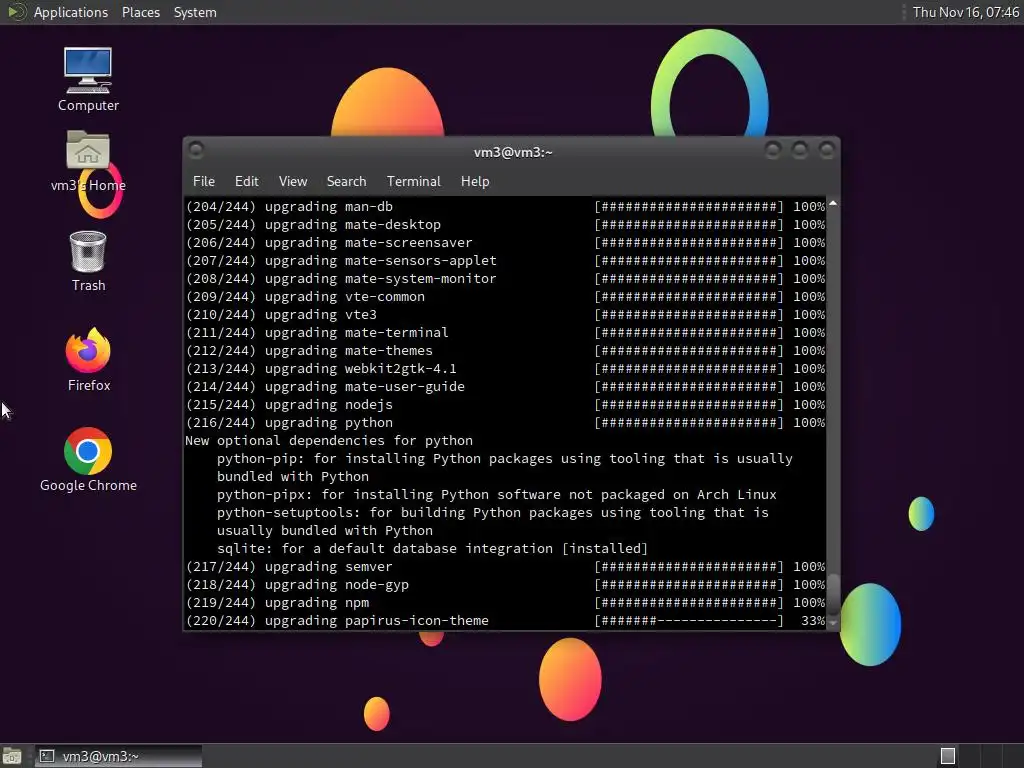Launch Google Chrome from the desktop
Image resolution: width=1024 pixels, height=768 pixels.
(x=88, y=459)
